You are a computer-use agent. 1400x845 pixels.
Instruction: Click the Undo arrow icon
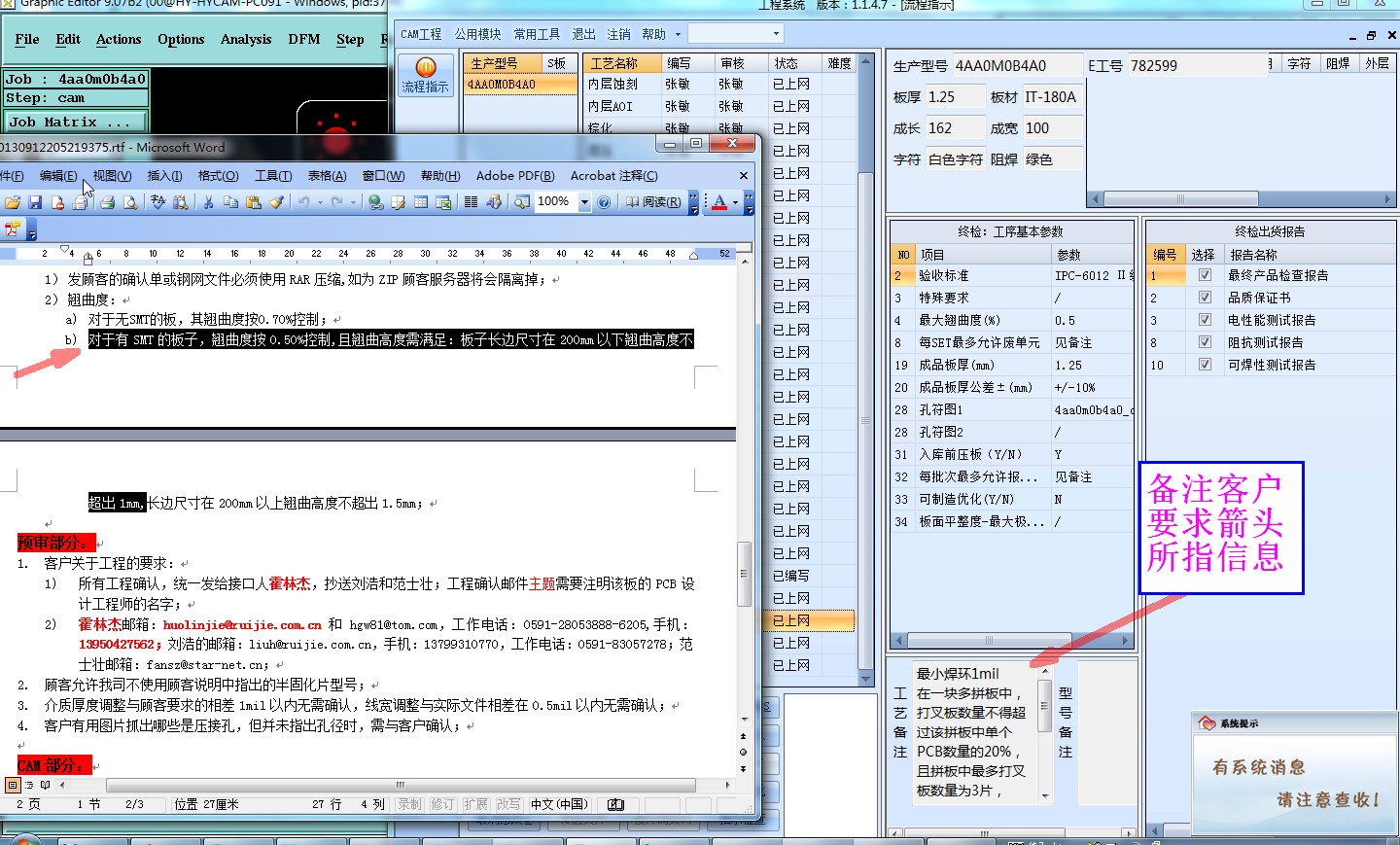(303, 202)
